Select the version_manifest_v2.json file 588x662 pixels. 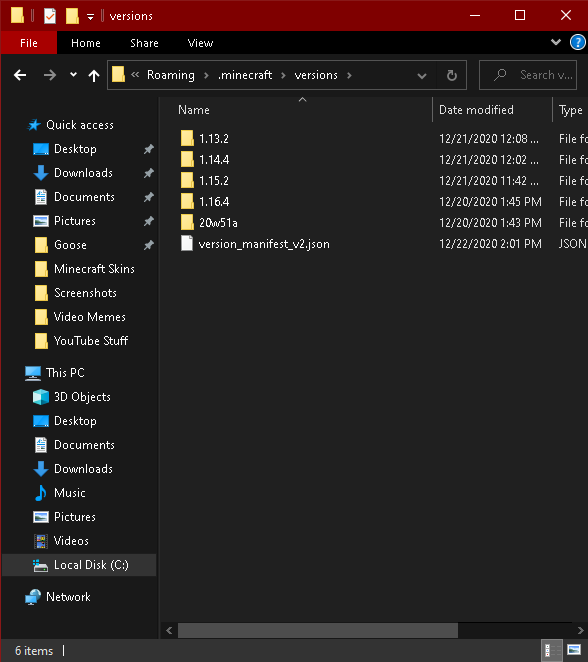[264, 244]
